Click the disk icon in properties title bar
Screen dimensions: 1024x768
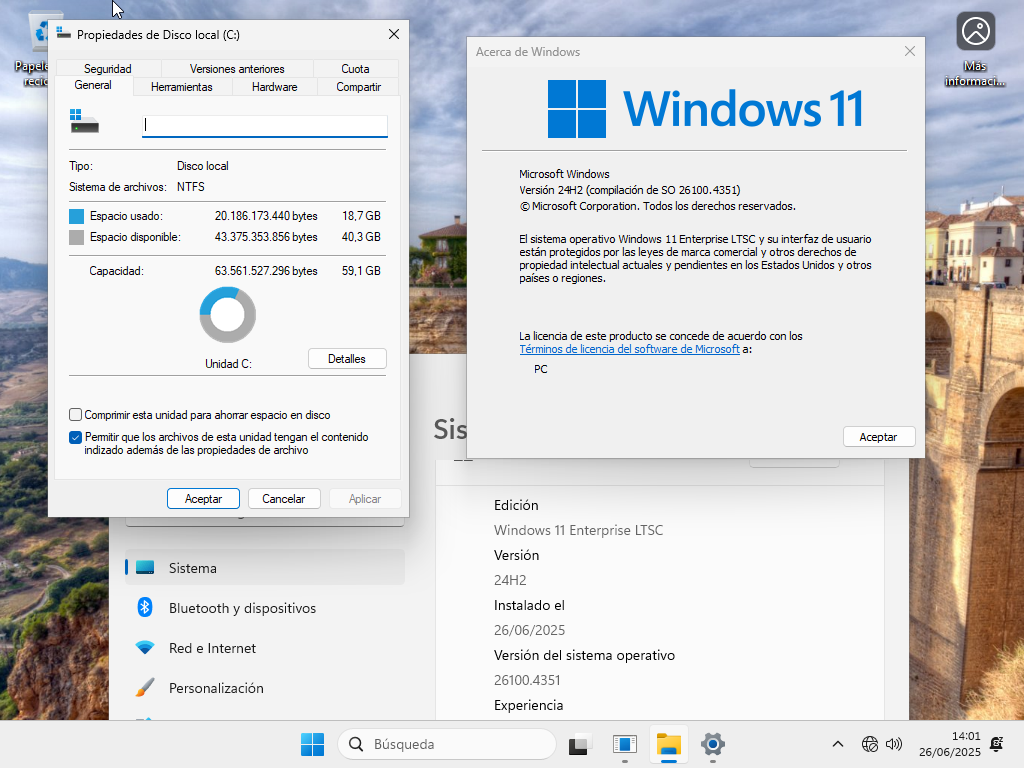tap(63, 33)
